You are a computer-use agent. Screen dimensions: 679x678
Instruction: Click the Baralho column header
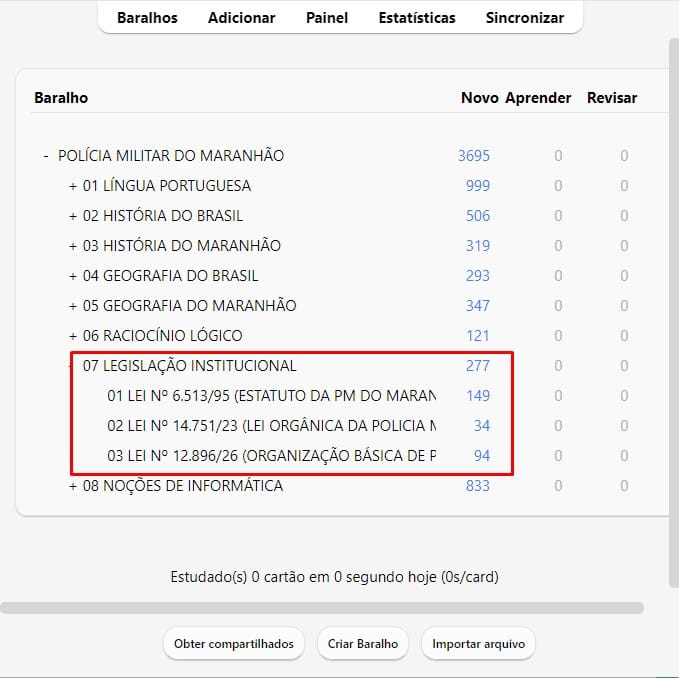[x=61, y=98]
